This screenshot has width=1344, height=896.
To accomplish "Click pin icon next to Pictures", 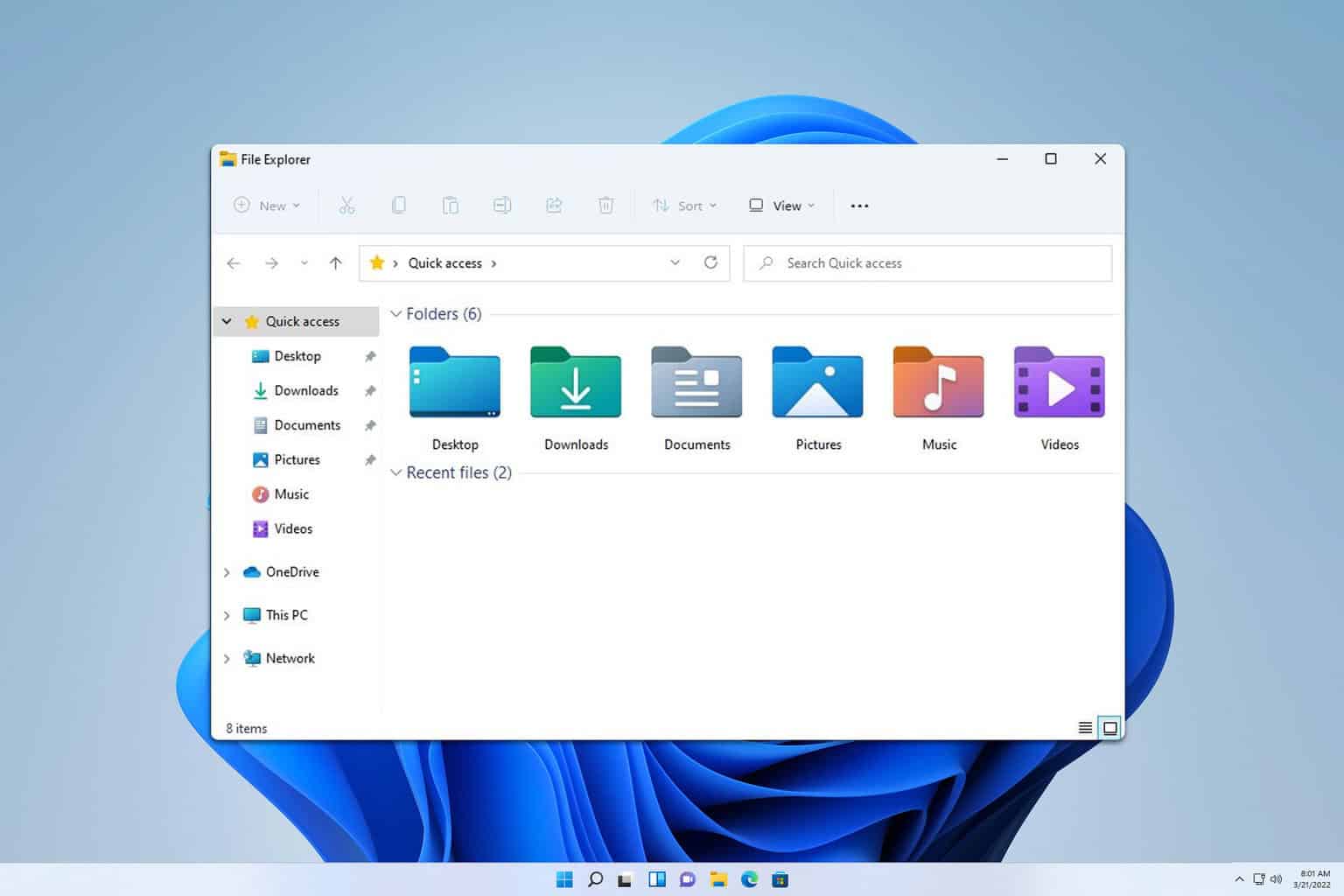I will [x=370, y=460].
